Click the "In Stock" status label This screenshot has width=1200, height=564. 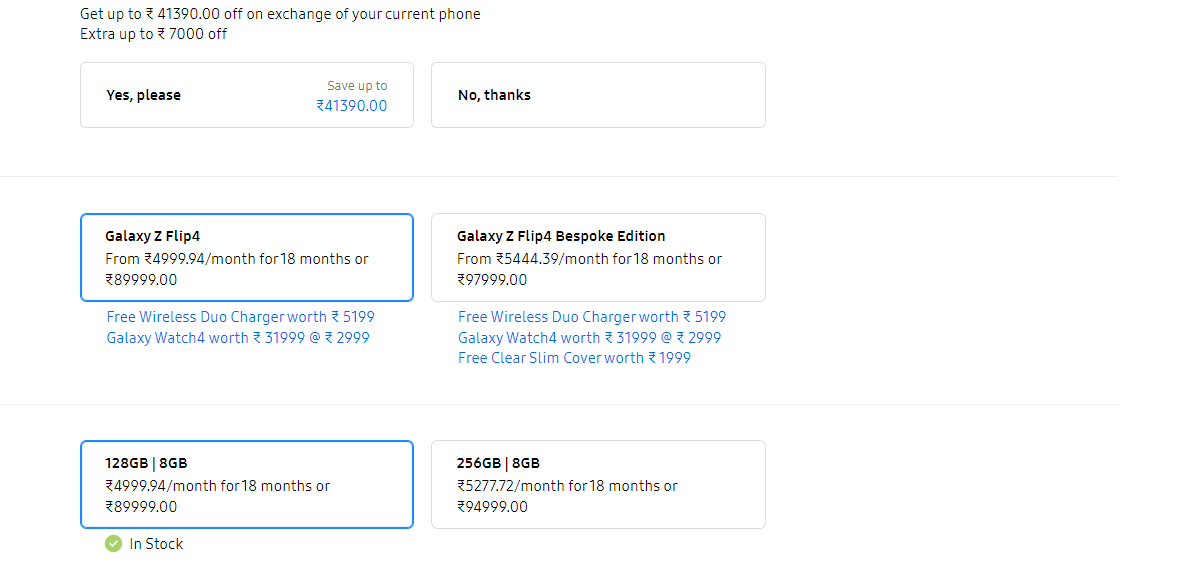157,544
